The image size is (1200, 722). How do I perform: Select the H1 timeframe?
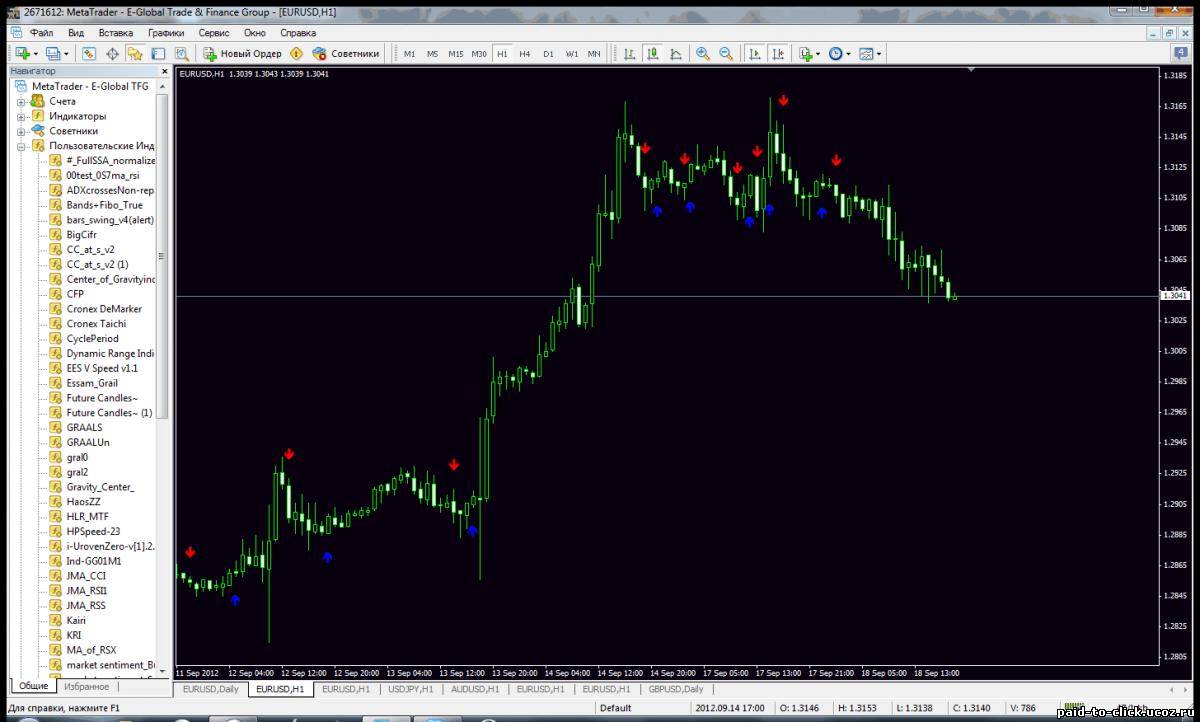(502, 53)
